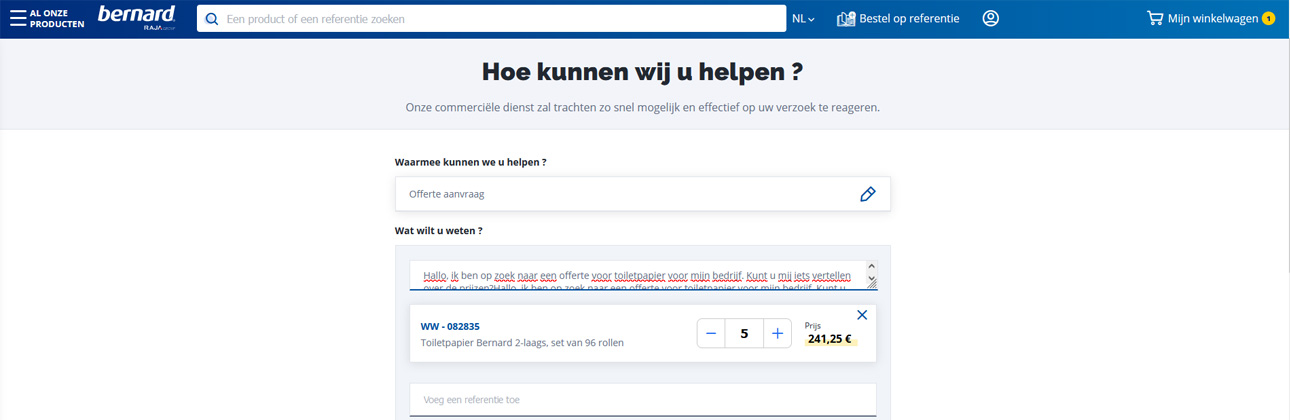
Task: Expand the NL language selector
Action: point(803,19)
